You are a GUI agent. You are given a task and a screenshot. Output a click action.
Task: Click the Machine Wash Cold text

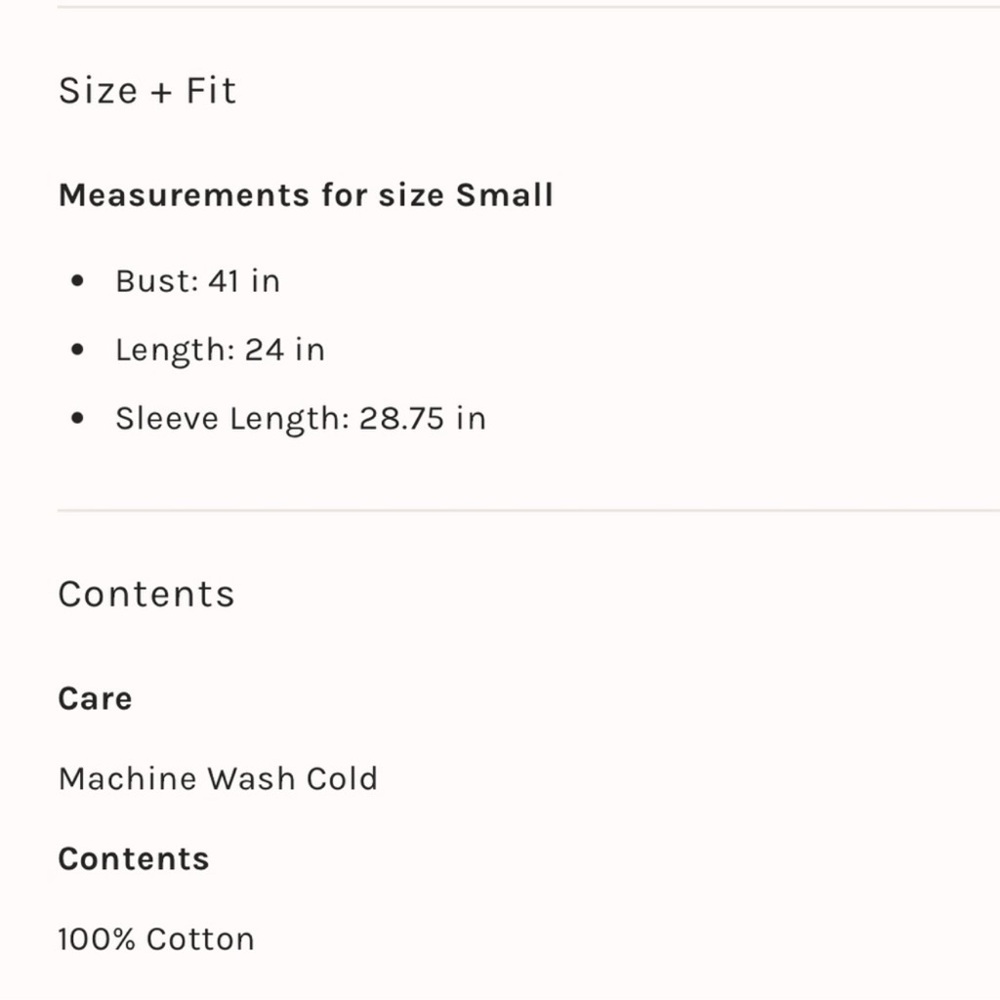coord(218,778)
